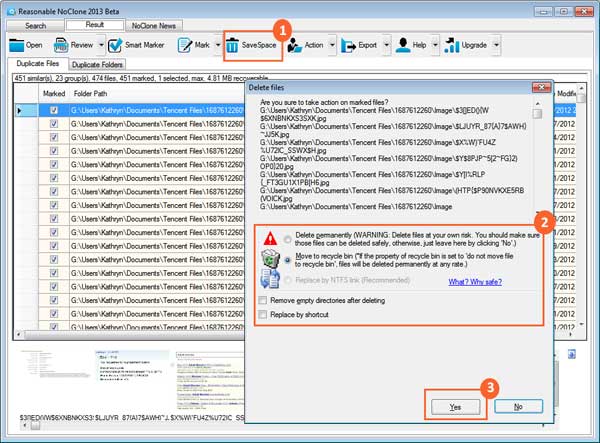Select the third preview thumbnail
600x443 pixels.
click(210, 379)
